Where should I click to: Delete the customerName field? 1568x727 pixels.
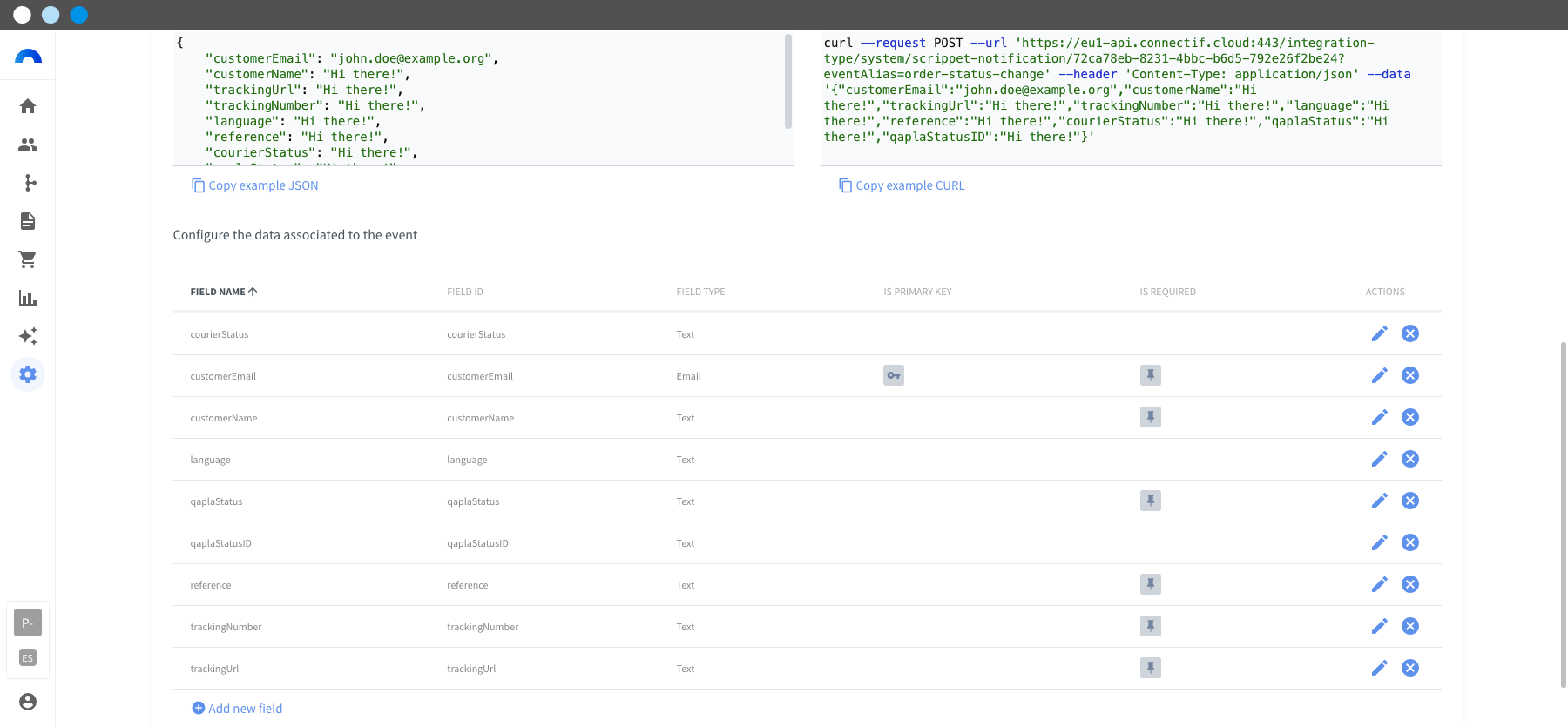[1410, 417]
